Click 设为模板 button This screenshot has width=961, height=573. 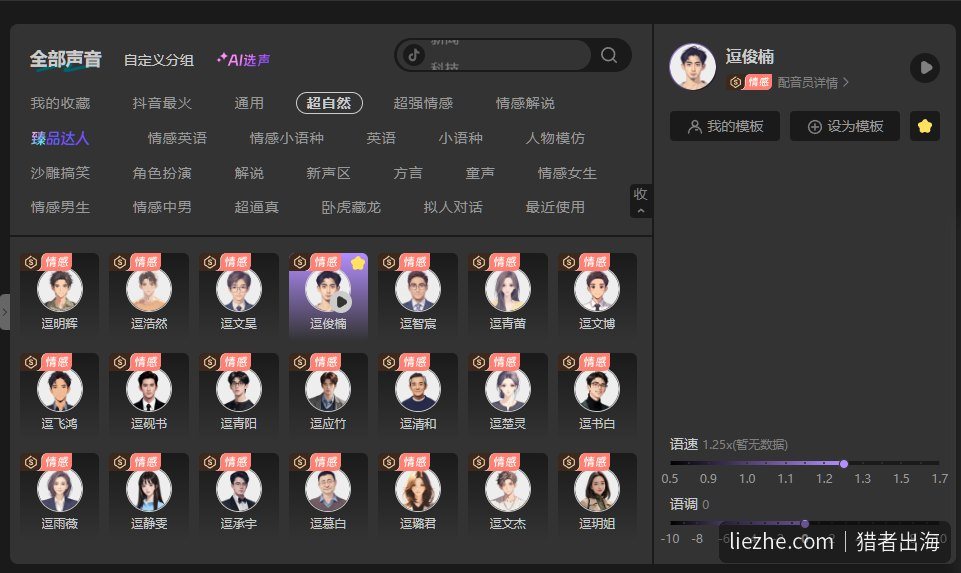pyautogui.click(x=845, y=126)
